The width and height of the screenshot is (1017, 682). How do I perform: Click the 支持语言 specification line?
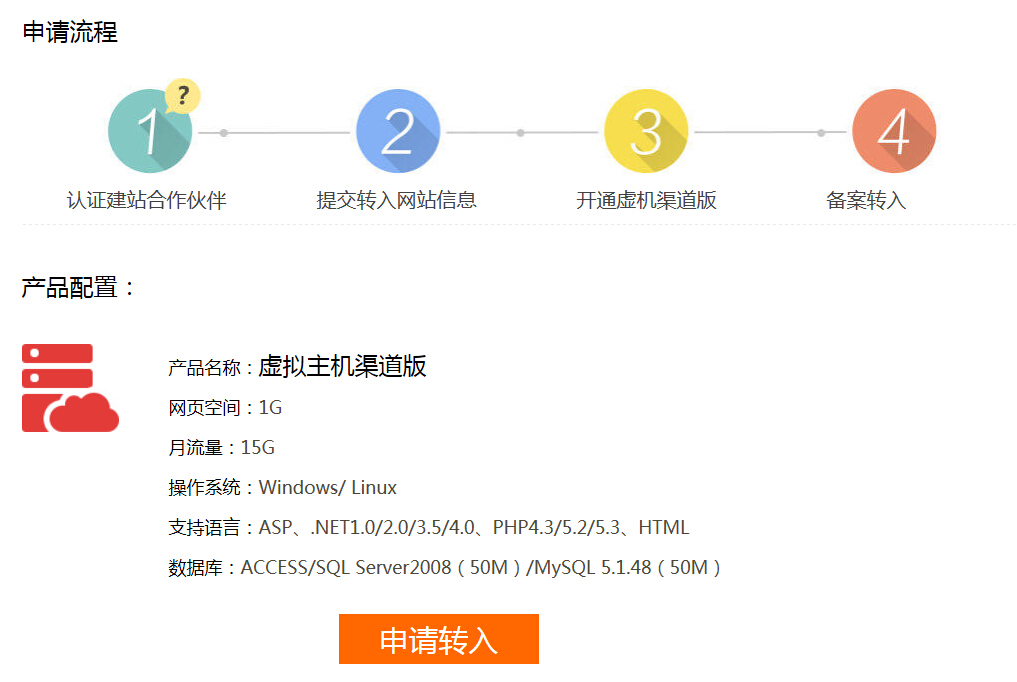(x=429, y=528)
